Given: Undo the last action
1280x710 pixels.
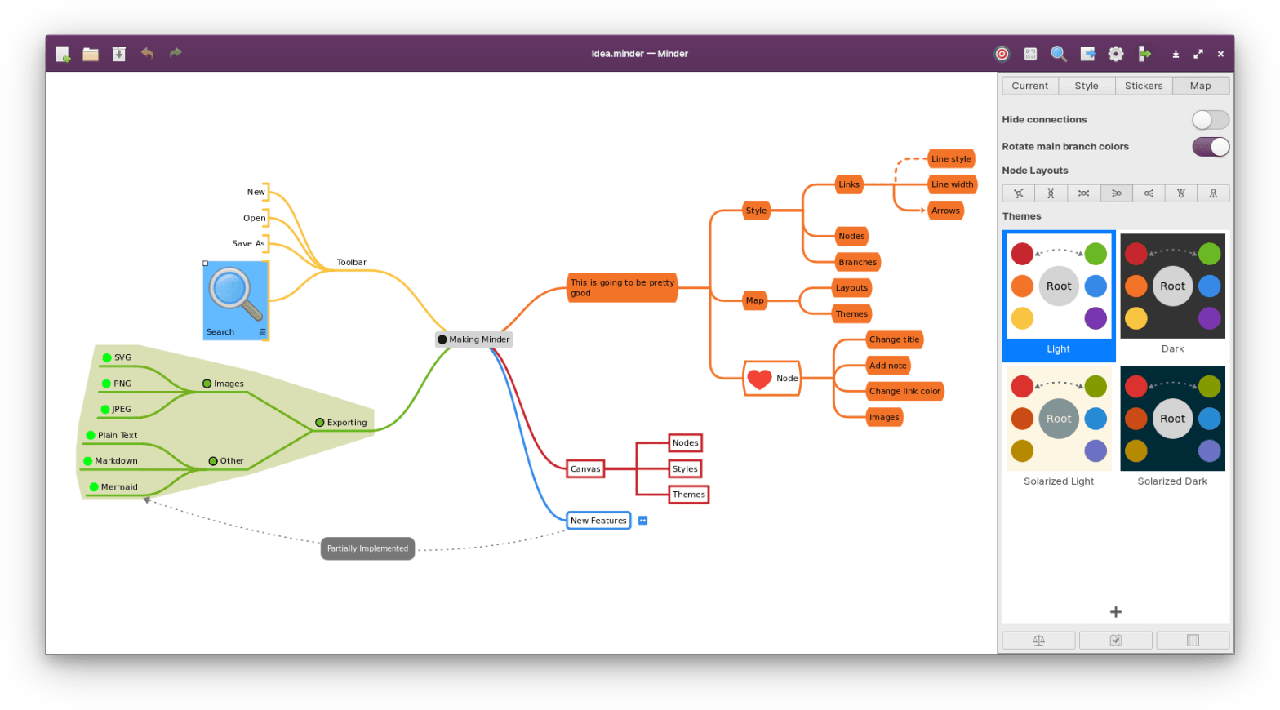Looking at the screenshot, I should coord(147,54).
